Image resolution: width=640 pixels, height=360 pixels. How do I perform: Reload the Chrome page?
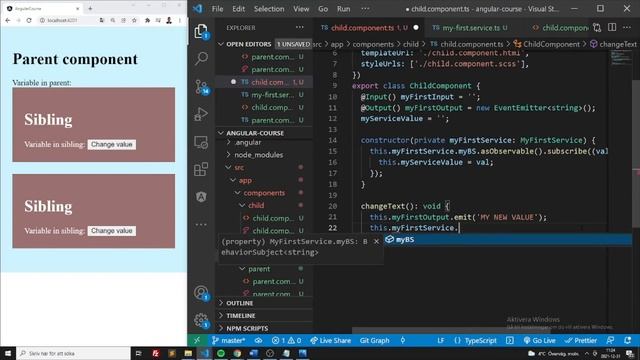tap(29, 20)
